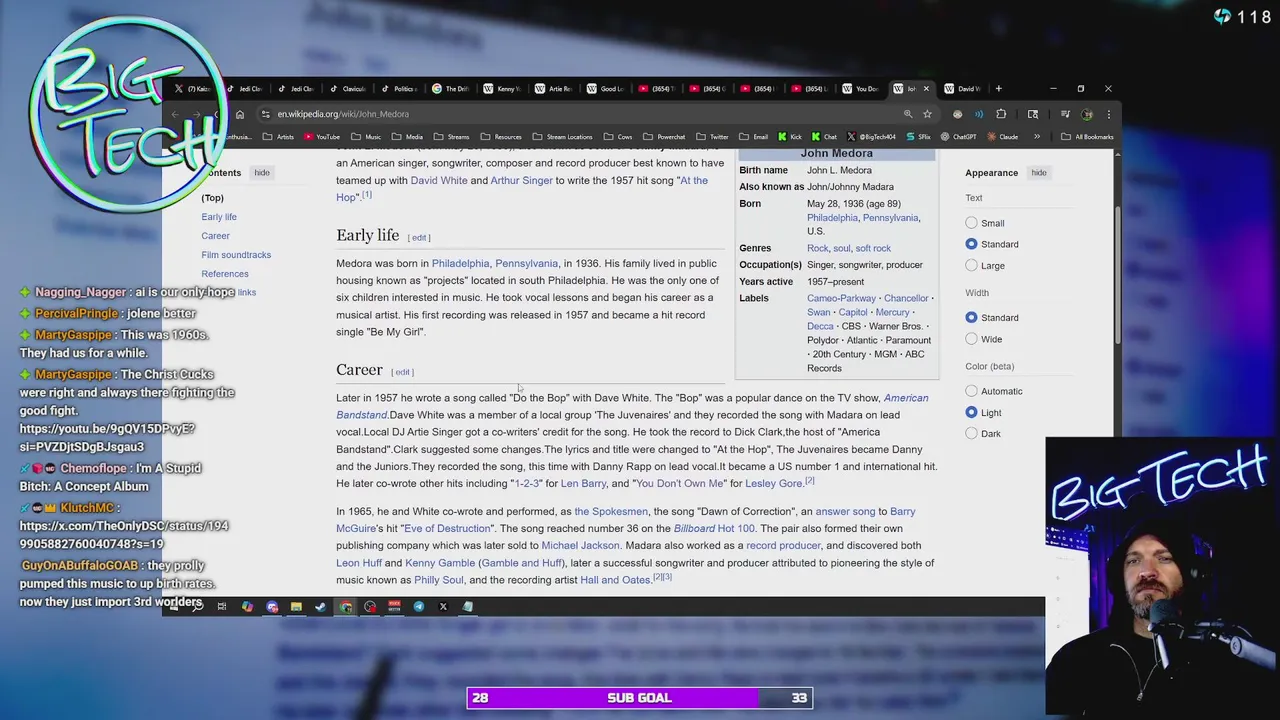Viewport: 1280px width, 720px height.
Task: Open the Eve of Destruction link
Action: (447, 529)
